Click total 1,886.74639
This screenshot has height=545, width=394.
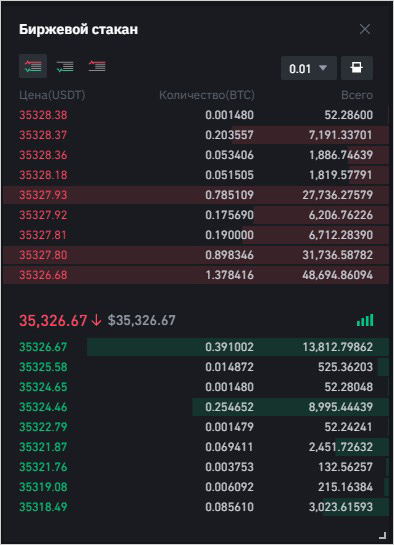pos(340,155)
